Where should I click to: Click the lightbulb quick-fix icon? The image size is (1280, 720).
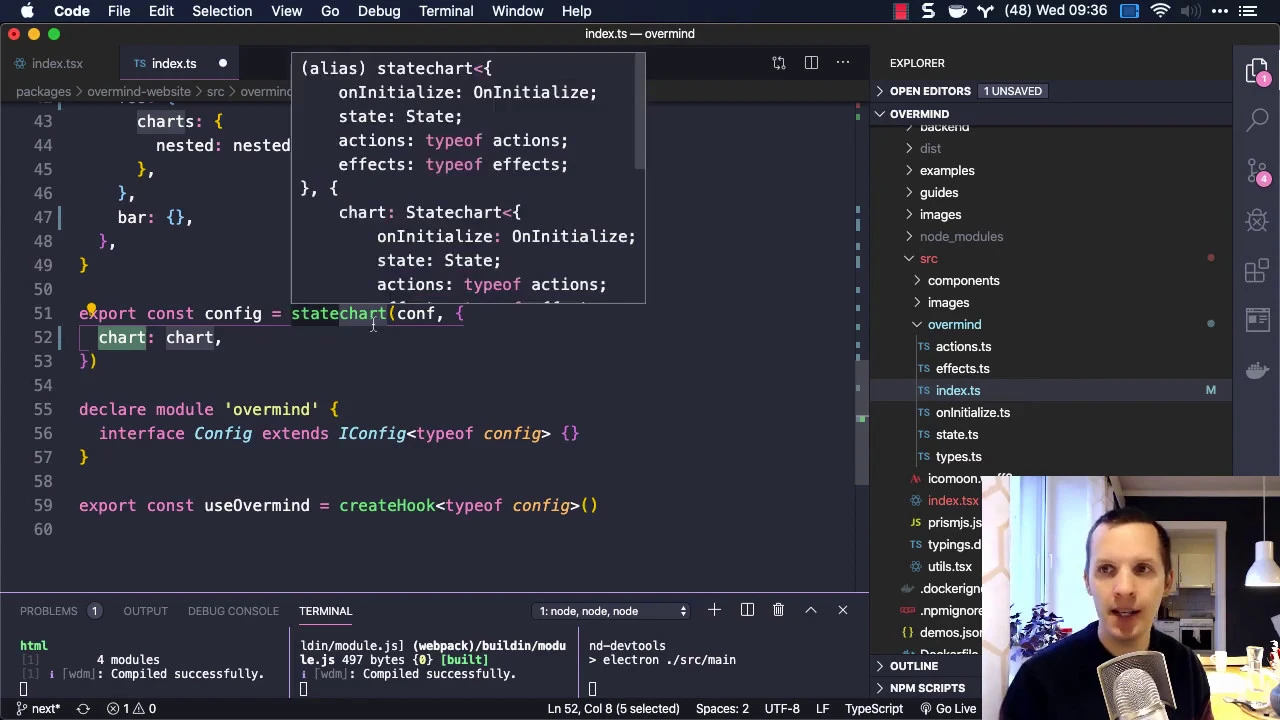(90, 311)
